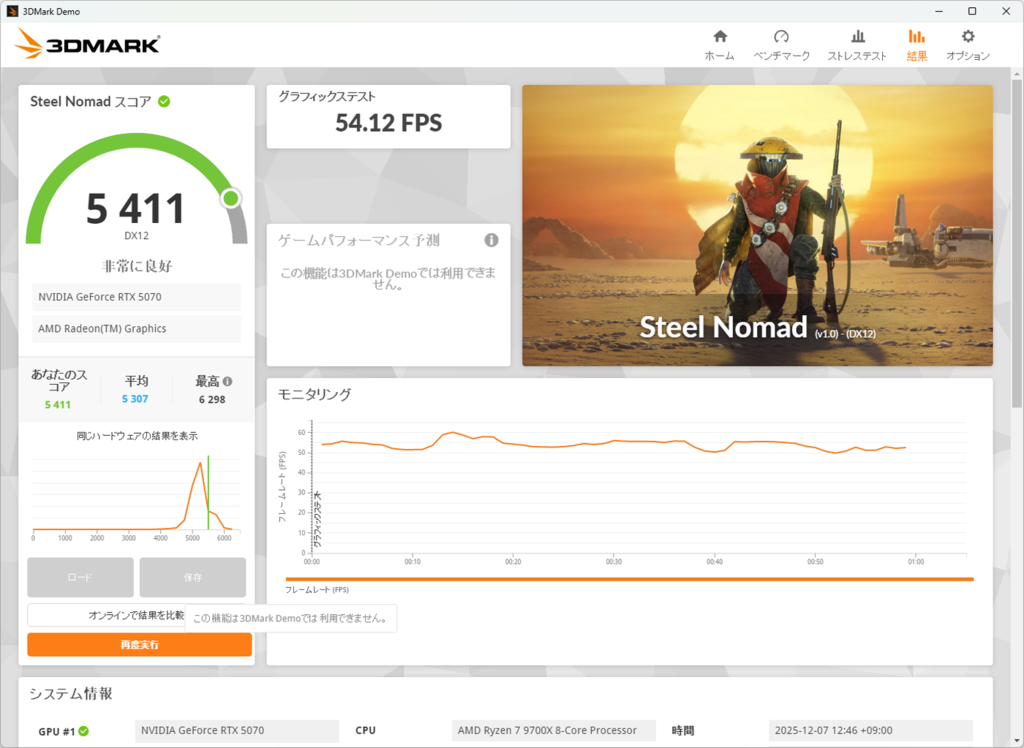Click the 同じハードウェアの結果を表示 label
The height and width of the screenshot is (748, 1024).
pyautogui.click(x=136, y=436)
